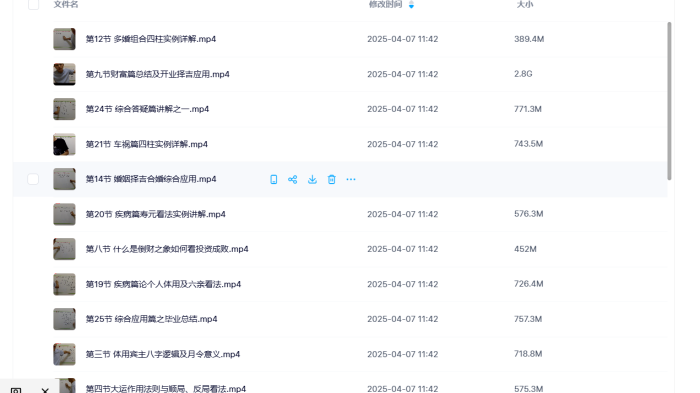Sort by the 修改时间 column header

tap(385, 4)
